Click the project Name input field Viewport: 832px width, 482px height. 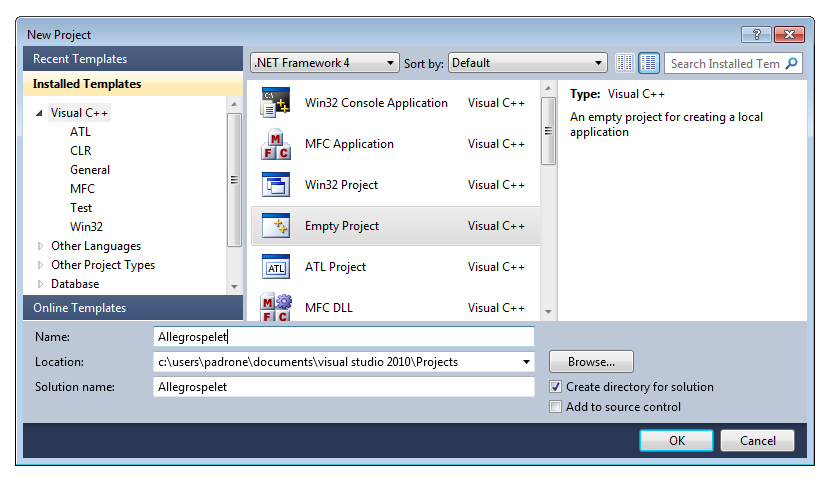point(344,337)
